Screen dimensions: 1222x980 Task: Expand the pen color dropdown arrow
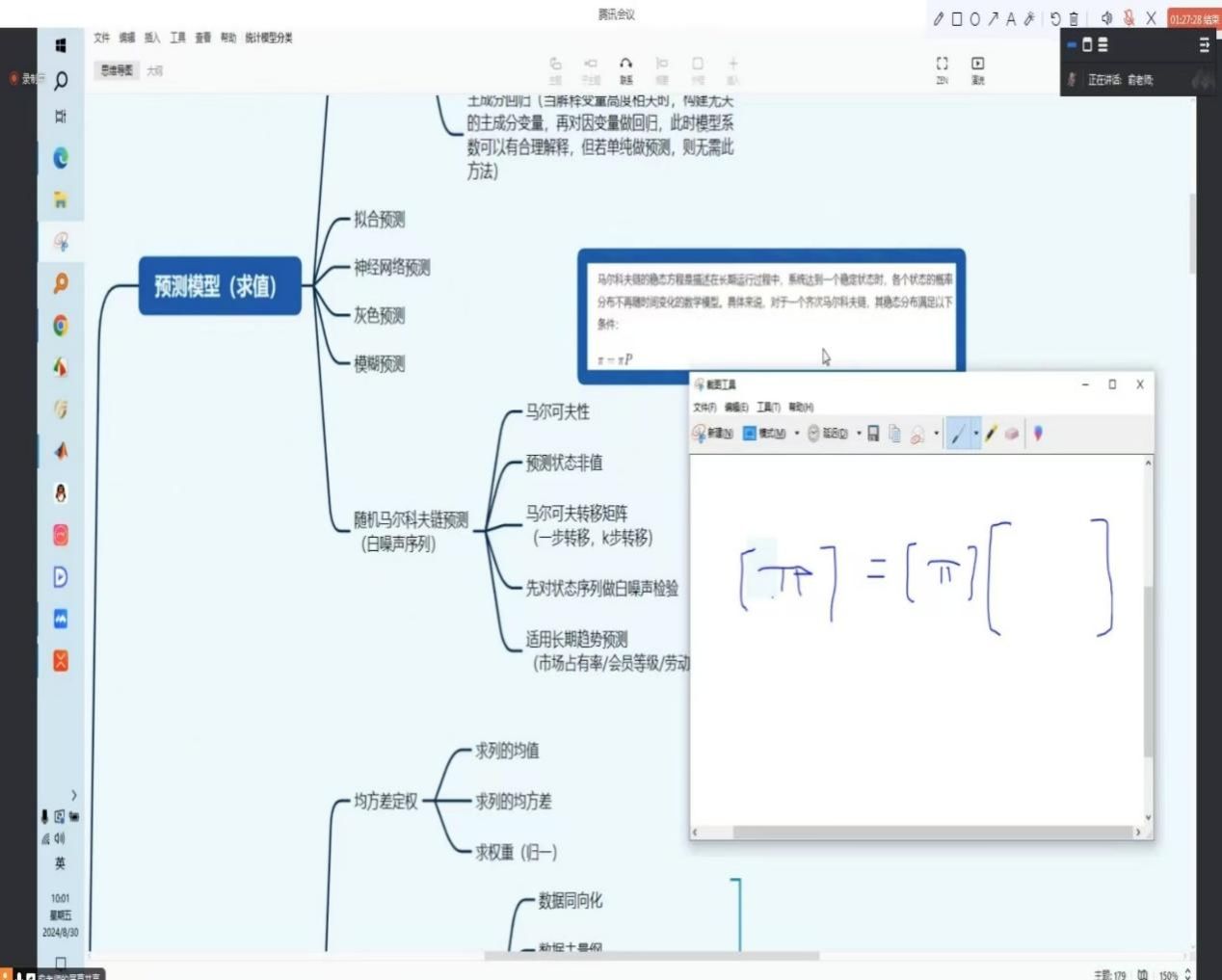975,434
